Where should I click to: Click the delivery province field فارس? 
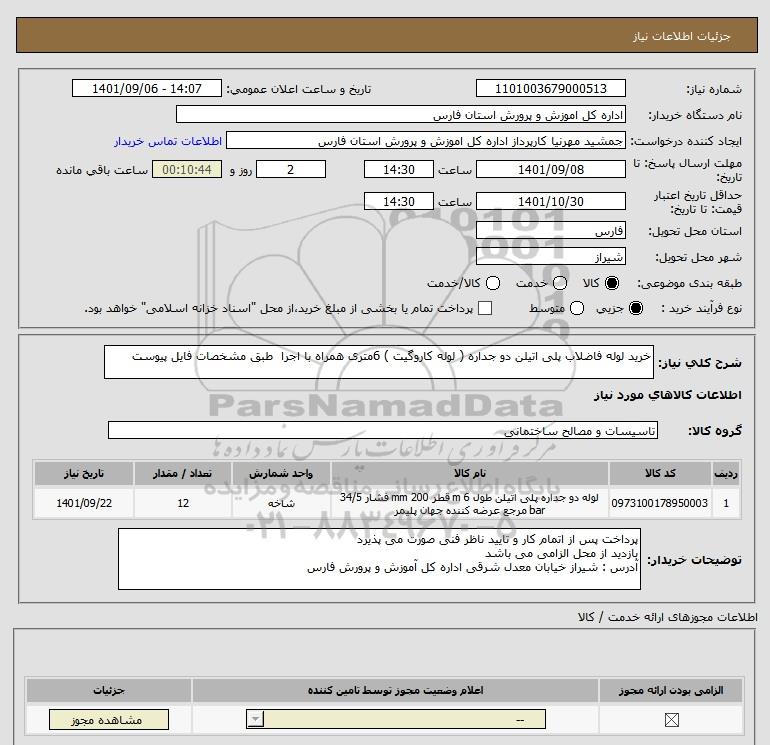(x=550, y=230)
